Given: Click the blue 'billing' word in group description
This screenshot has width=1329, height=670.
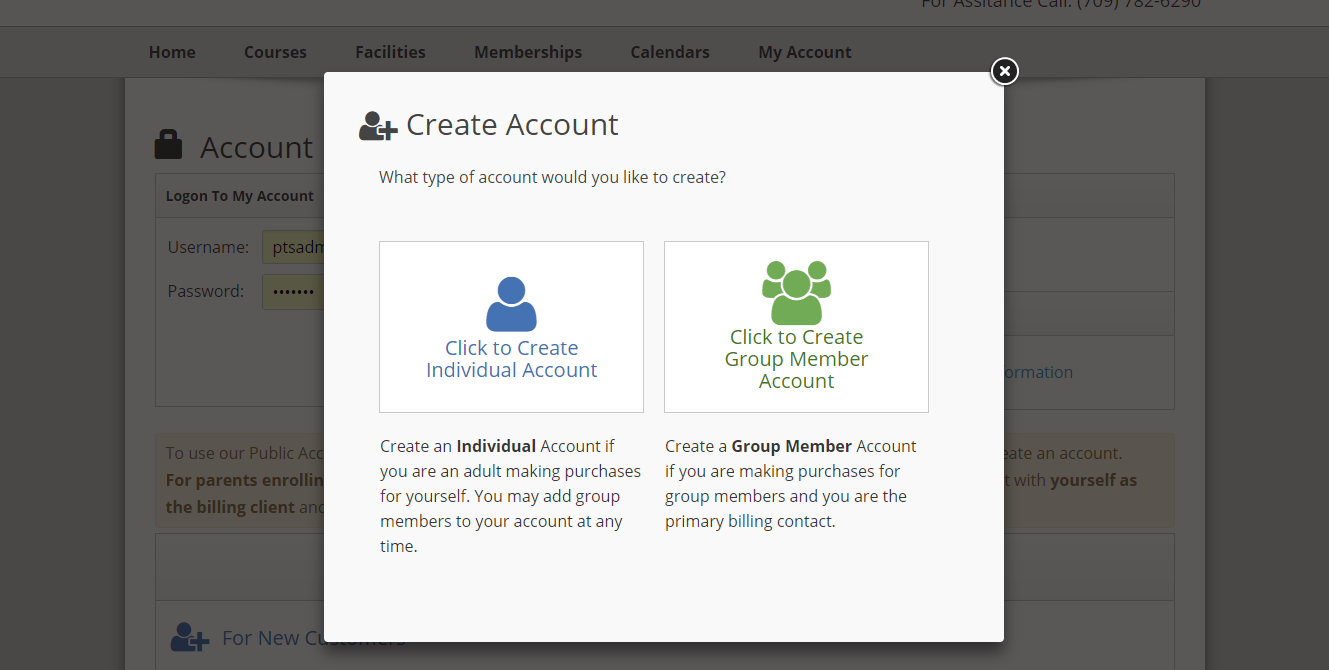Looking at the screenshot, I should coord(750,521).
